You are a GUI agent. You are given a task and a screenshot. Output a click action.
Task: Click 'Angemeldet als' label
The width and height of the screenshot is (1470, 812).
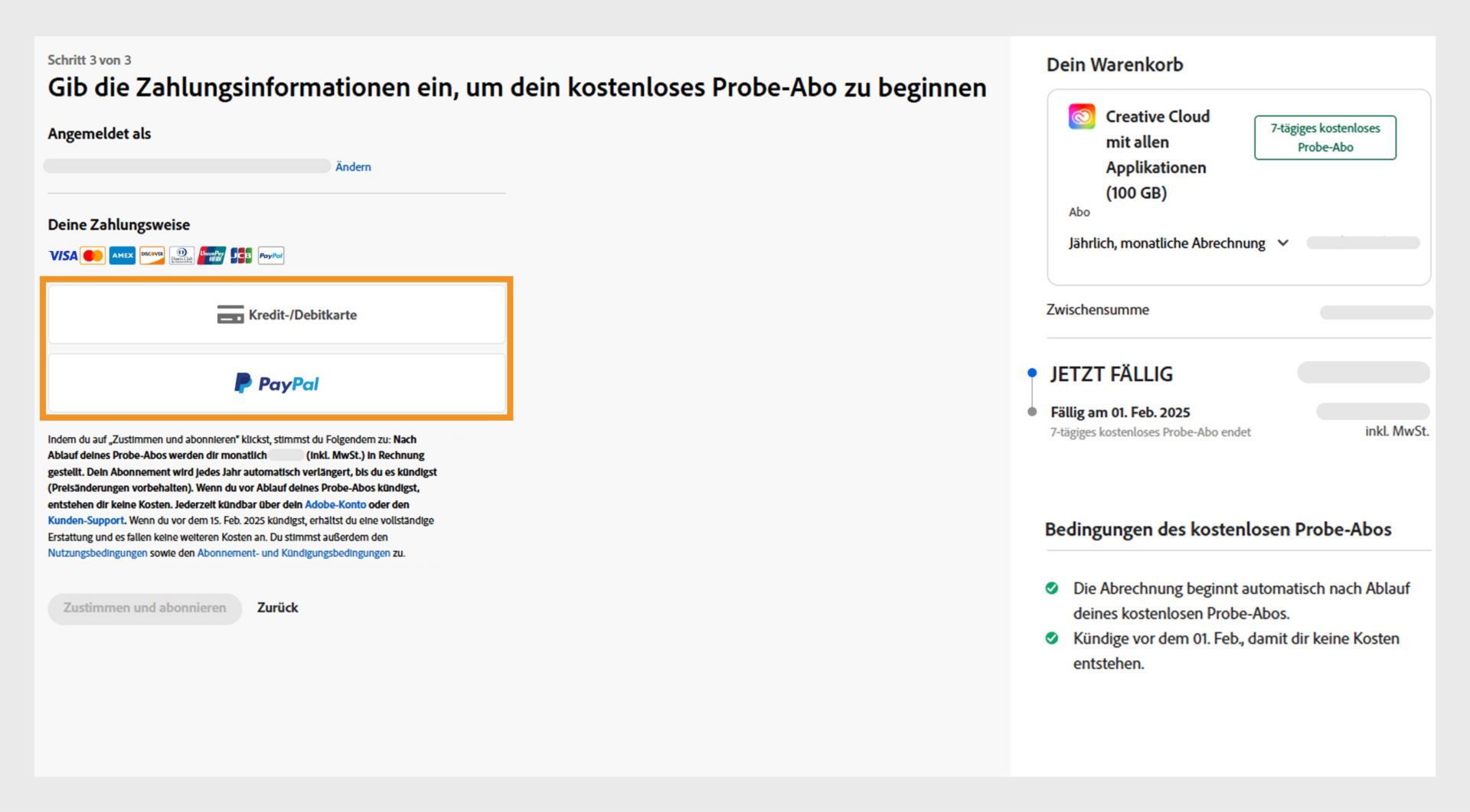pyautogui.click(x=100, y=134)
